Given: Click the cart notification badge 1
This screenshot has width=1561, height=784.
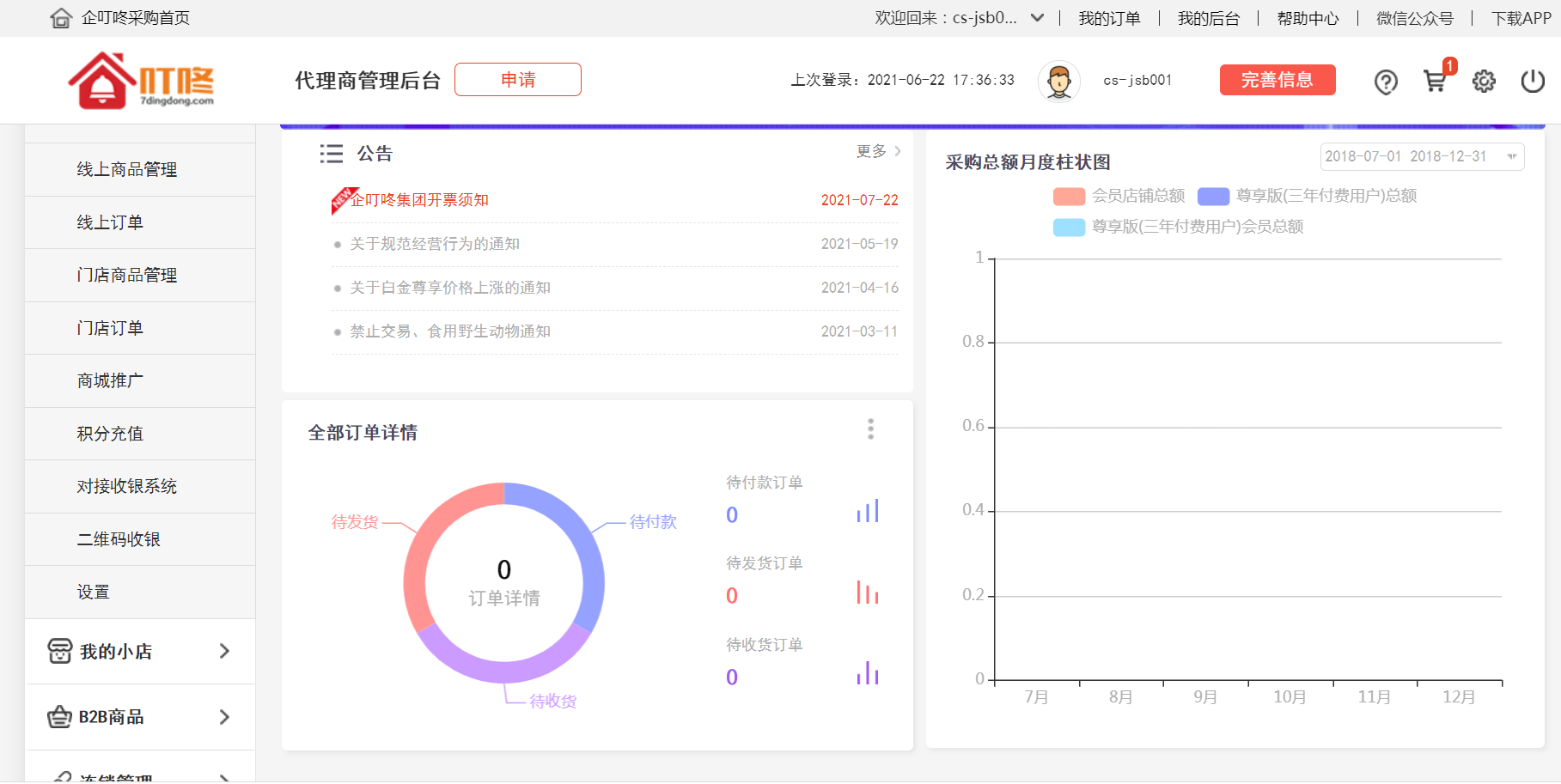Looking at the screenshot, I should (x=1450, y=65).
